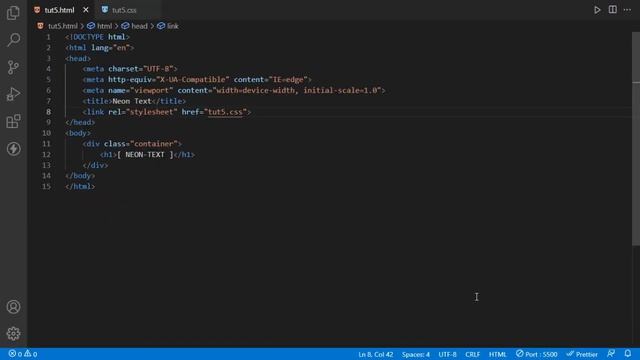The image size is (640, 360).
Task: Change line ending via CRLF item
Action: [473, 354]
